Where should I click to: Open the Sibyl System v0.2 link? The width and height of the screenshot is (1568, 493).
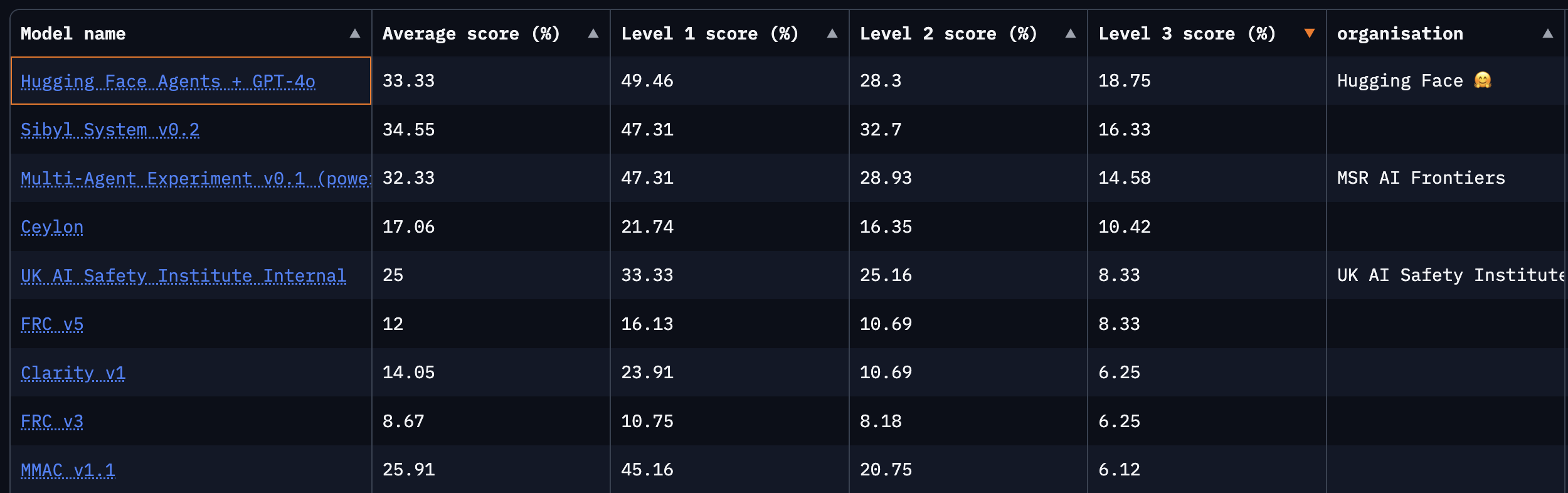[110, 129]
